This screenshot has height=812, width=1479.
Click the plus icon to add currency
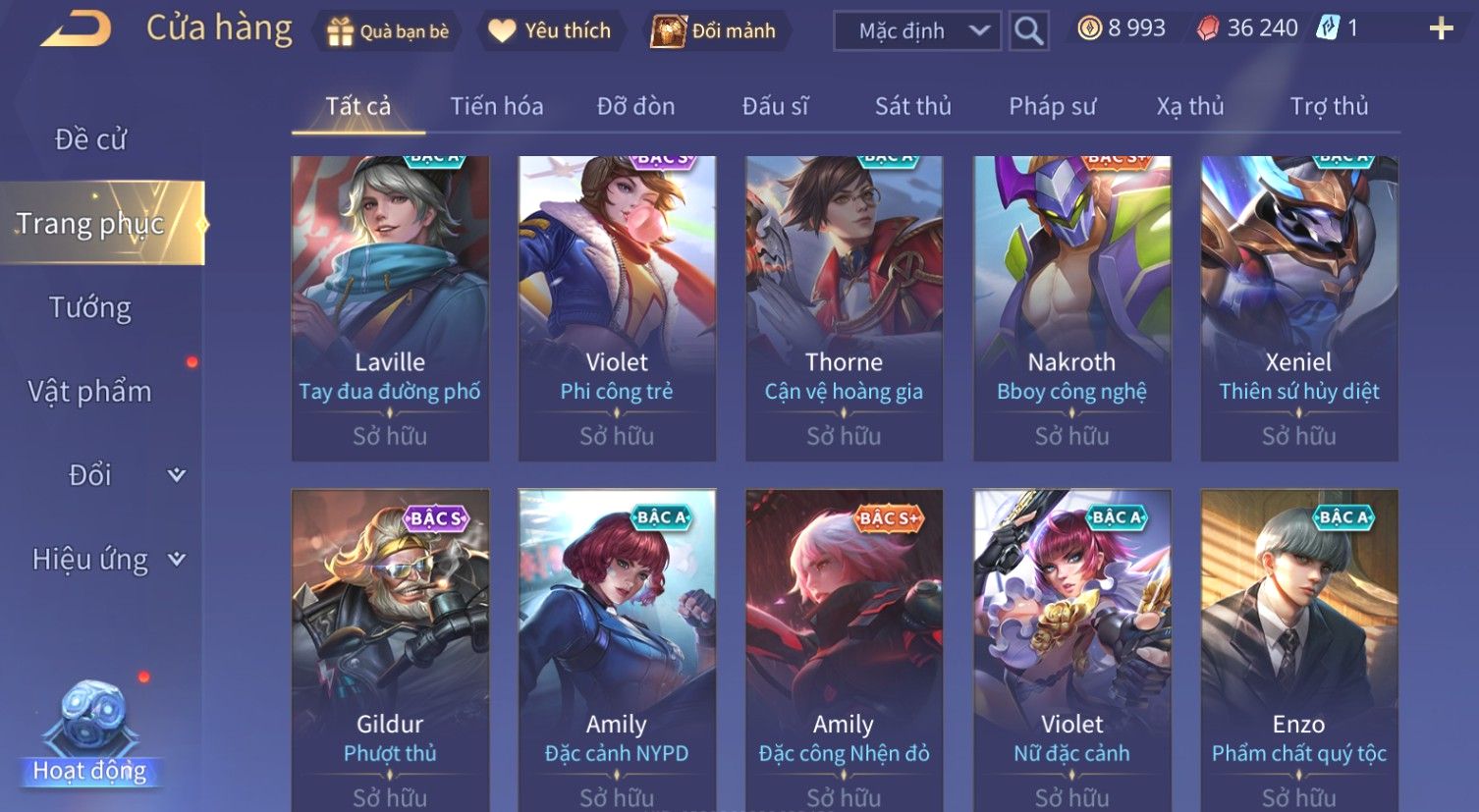1441,28
